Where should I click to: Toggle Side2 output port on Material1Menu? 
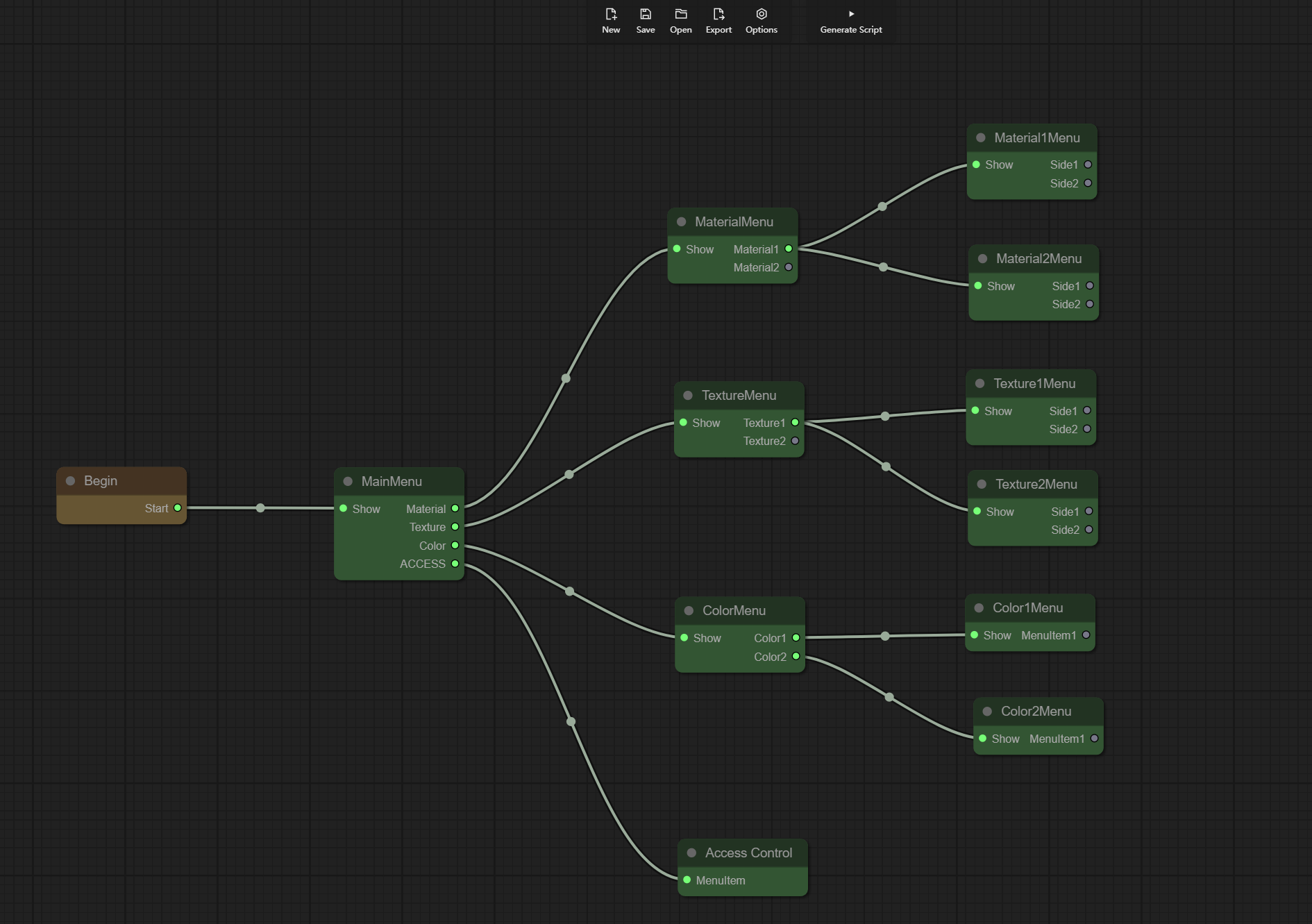[x=1088, y=183]
